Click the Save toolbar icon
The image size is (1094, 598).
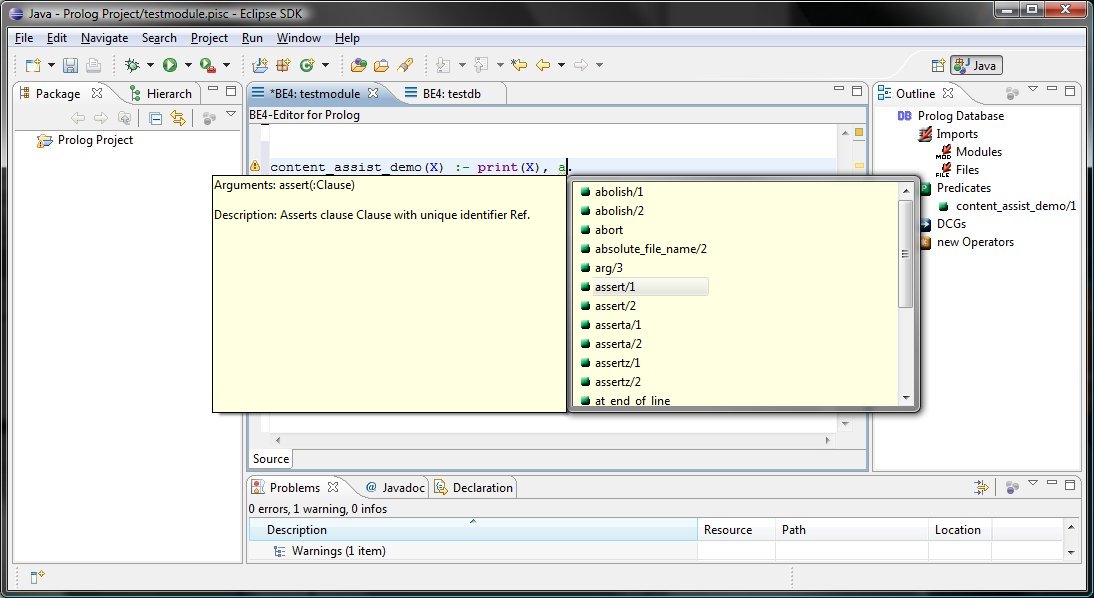click(x=70, y=65)
